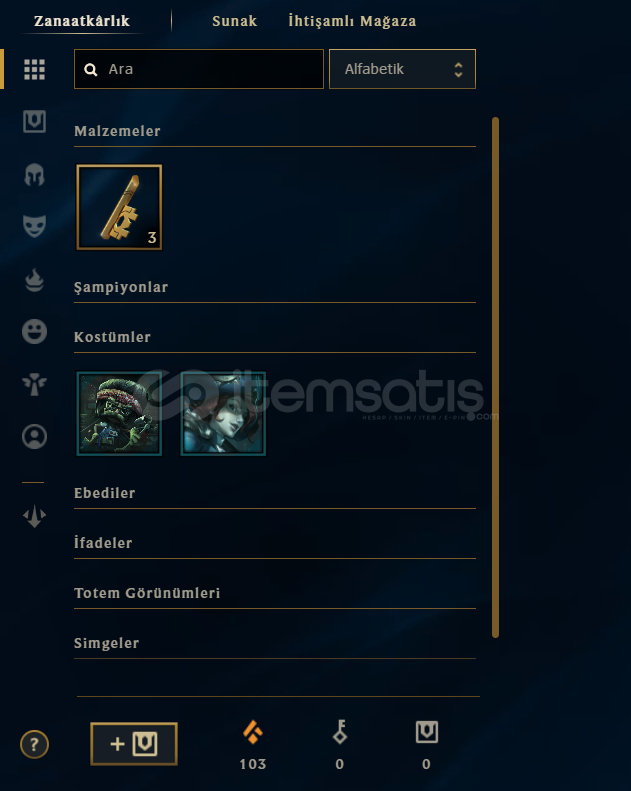Click the loot list vertical scrollbar
The width and height of the screenshot is (631, 791).
(x=495, y=377)
